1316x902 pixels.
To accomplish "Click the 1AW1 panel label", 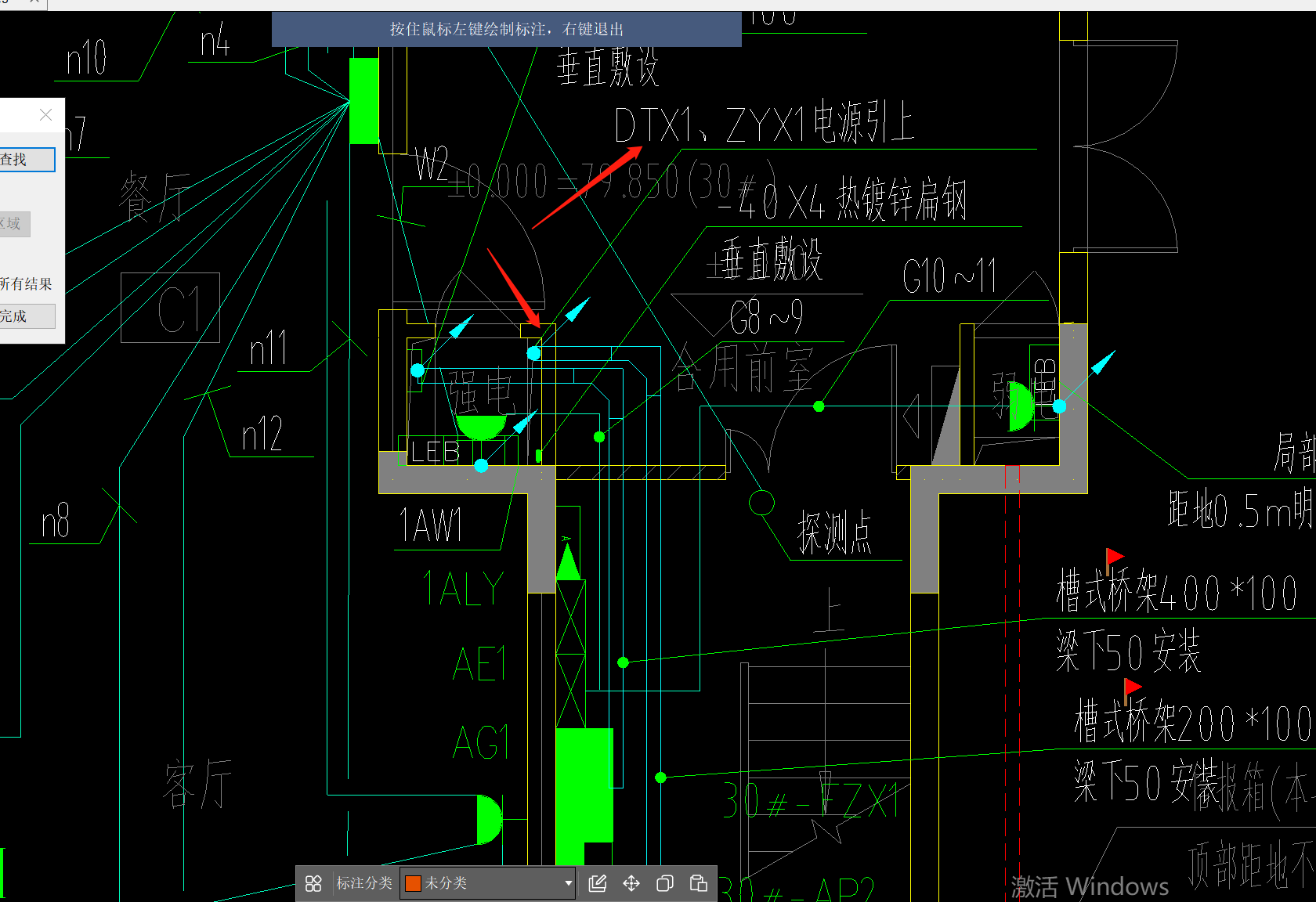I will [x=431, y=525].
